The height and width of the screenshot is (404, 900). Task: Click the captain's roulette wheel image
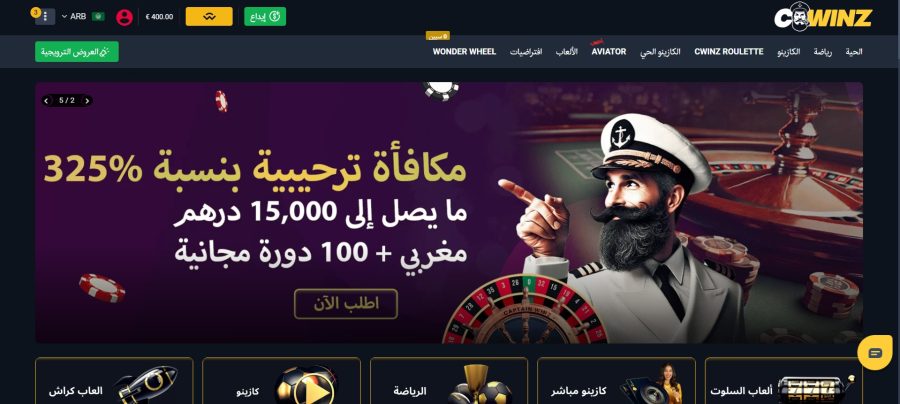coord(524,310)
